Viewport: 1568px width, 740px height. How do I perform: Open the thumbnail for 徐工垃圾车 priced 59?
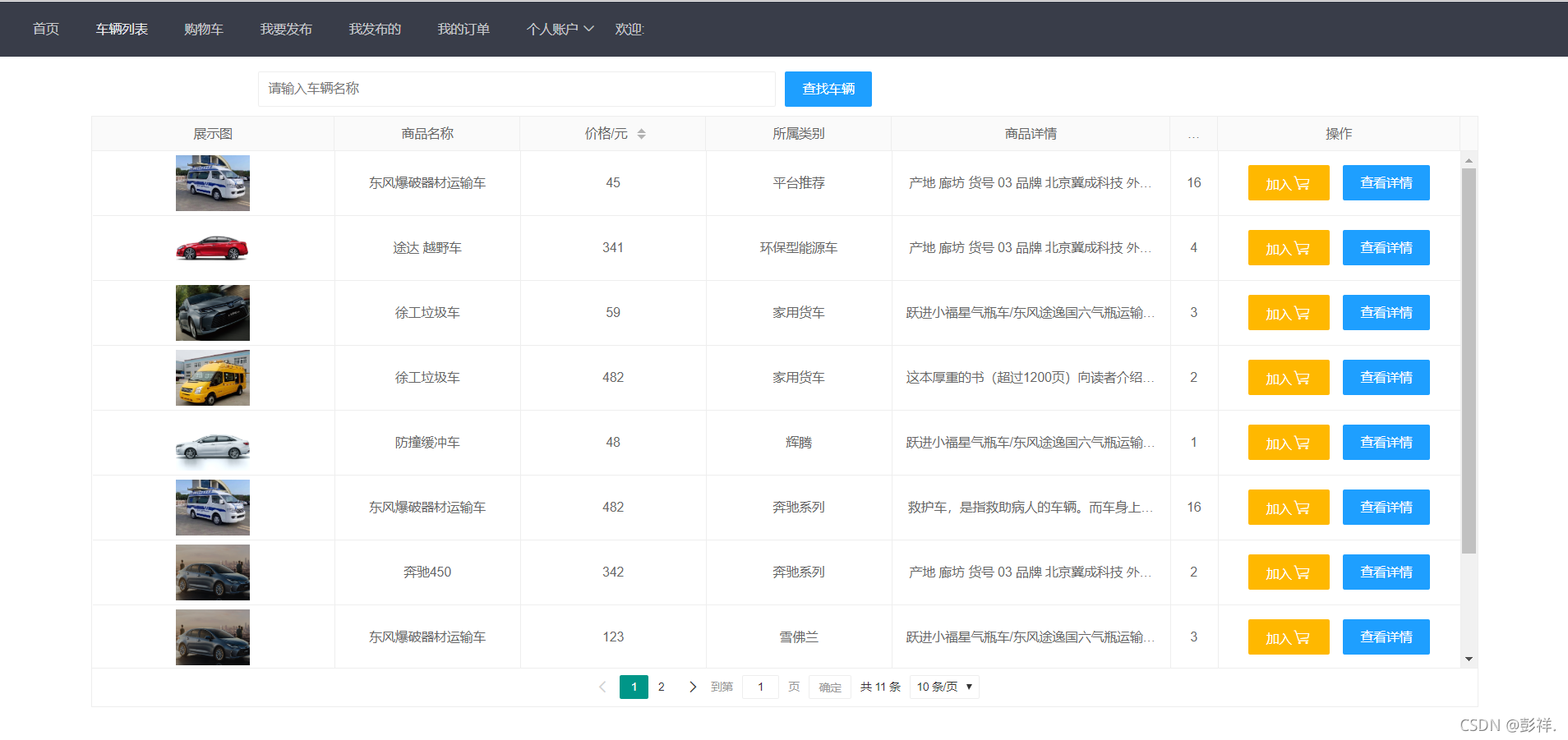(x=213, y=313)
